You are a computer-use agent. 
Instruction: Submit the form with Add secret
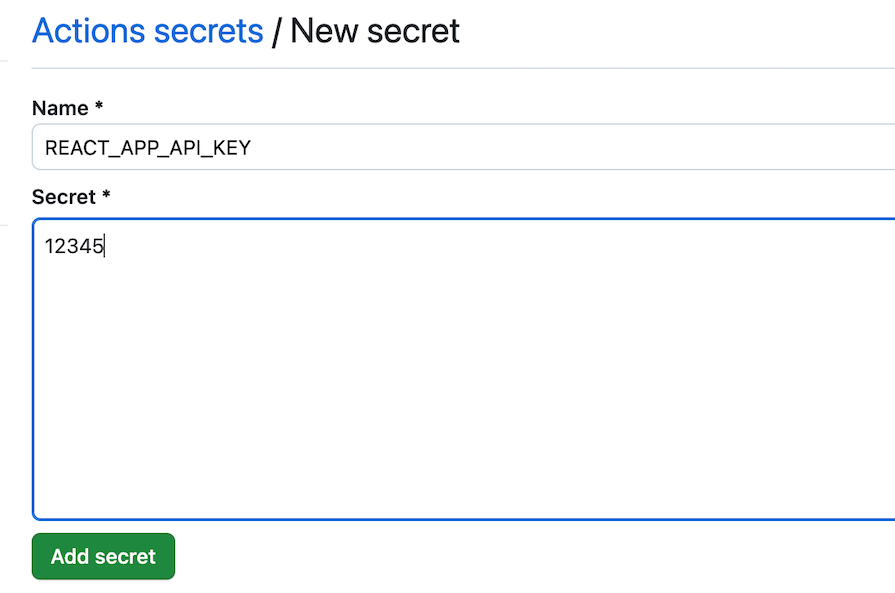pos(102,556)
